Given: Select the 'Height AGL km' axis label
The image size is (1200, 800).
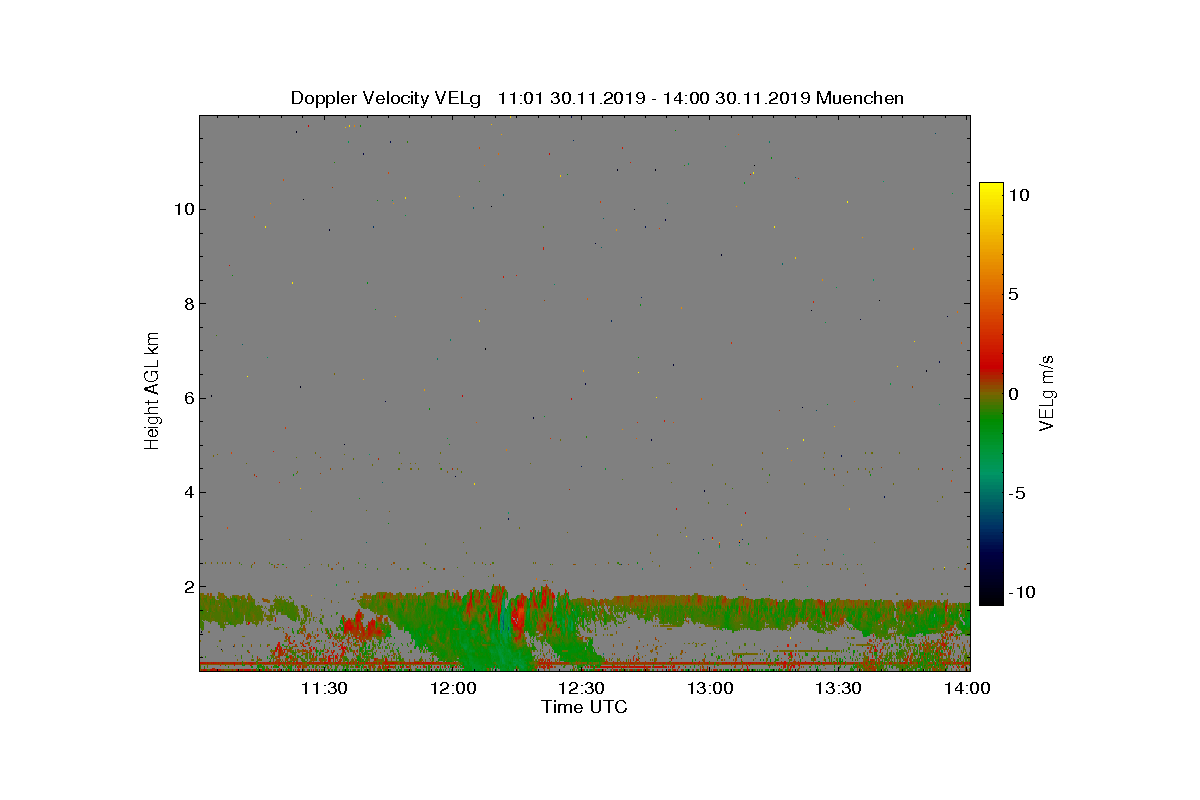Looking at the screenshot, I should [x=152, y=390].
